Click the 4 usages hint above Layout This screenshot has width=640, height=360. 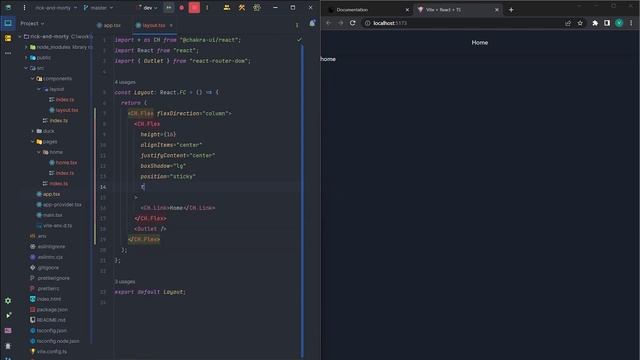coord(125,82)
